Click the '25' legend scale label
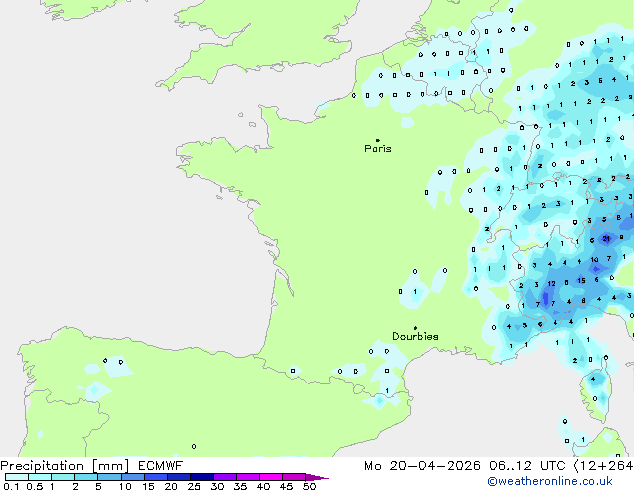The width and height of the screenshot is (634, 490). (194, 486)
